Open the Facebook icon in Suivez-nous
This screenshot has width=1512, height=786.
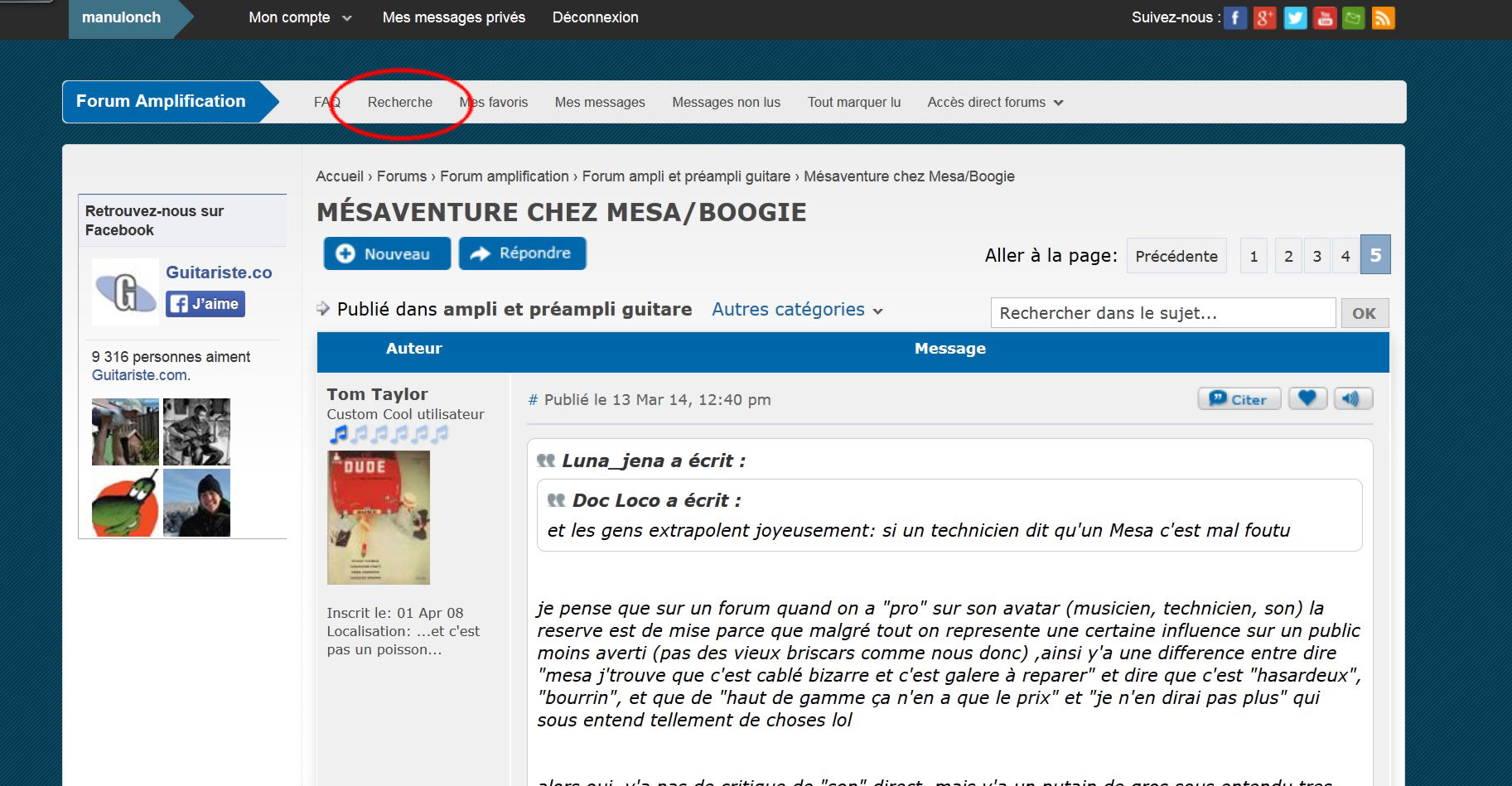(1234, 17)
